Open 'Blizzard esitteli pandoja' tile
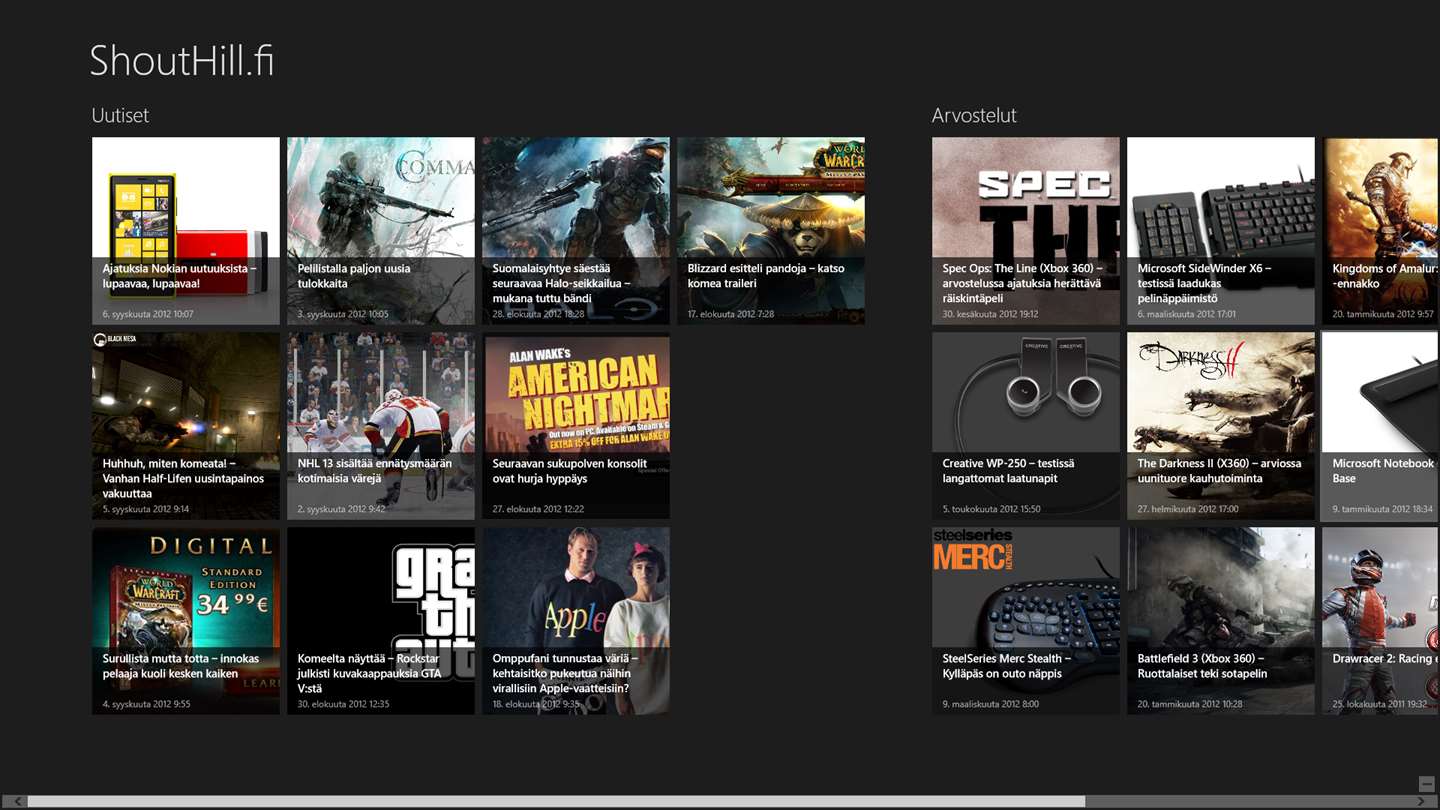 [771, 231]
